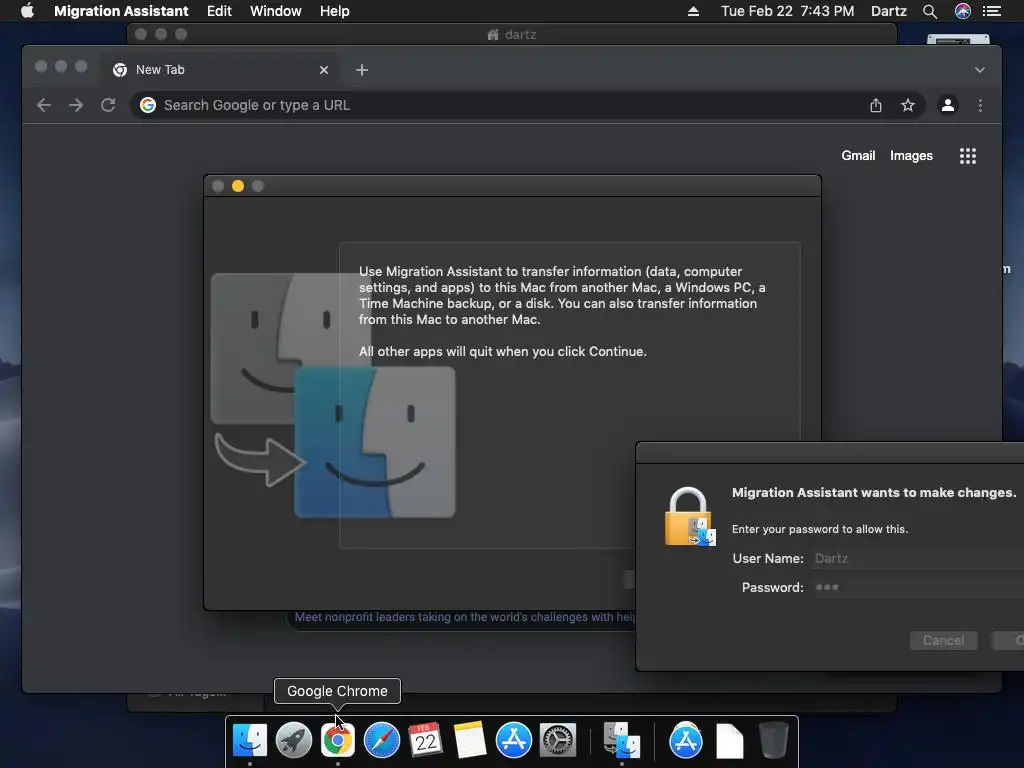Launch Launchpad rocket icon in Dock
The height and width of the screenshot is (768, 1024).
[293, 741]
